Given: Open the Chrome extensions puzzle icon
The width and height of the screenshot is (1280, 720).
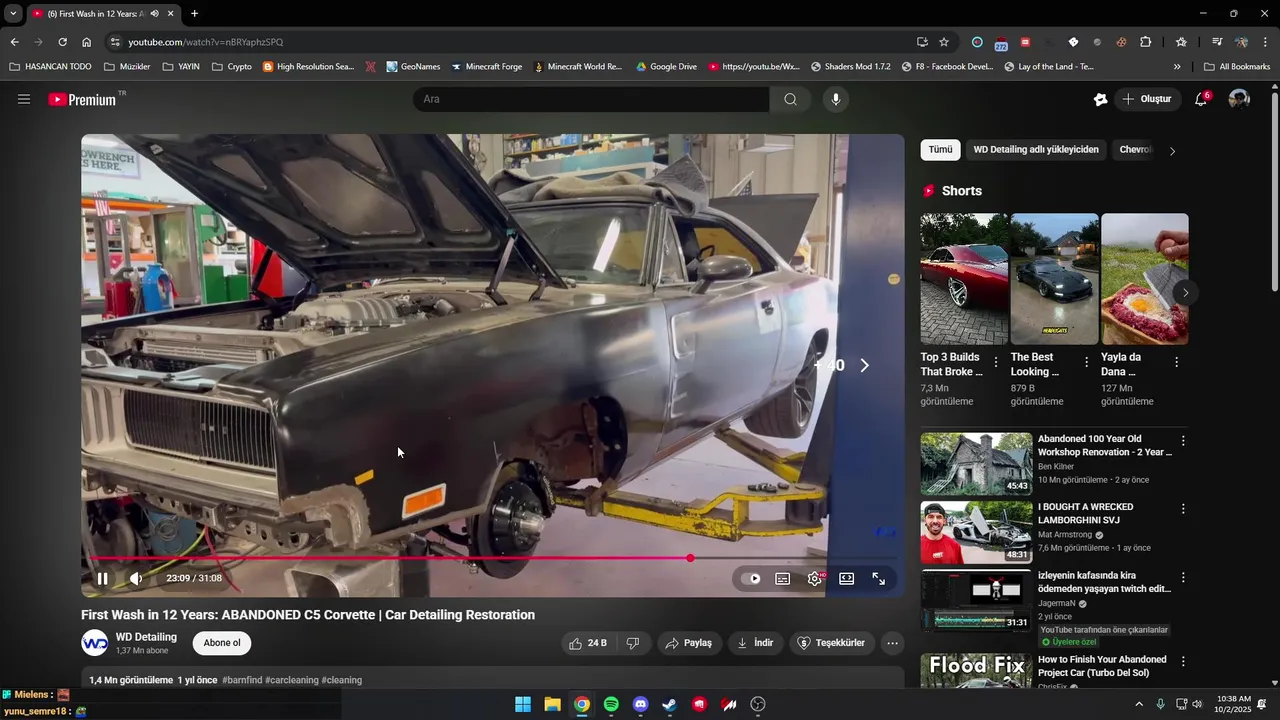Looking at the screenshot, I should tap(1146, 42).
